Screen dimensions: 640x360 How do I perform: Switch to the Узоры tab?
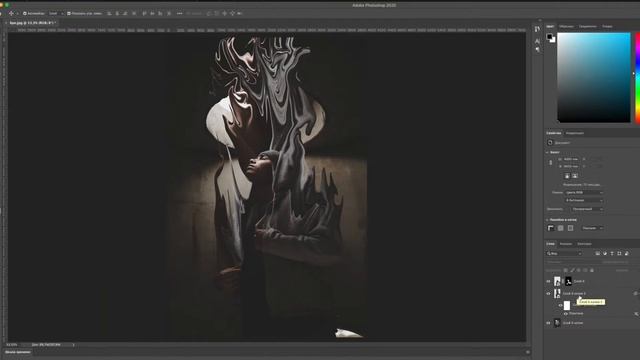point(607,27)
